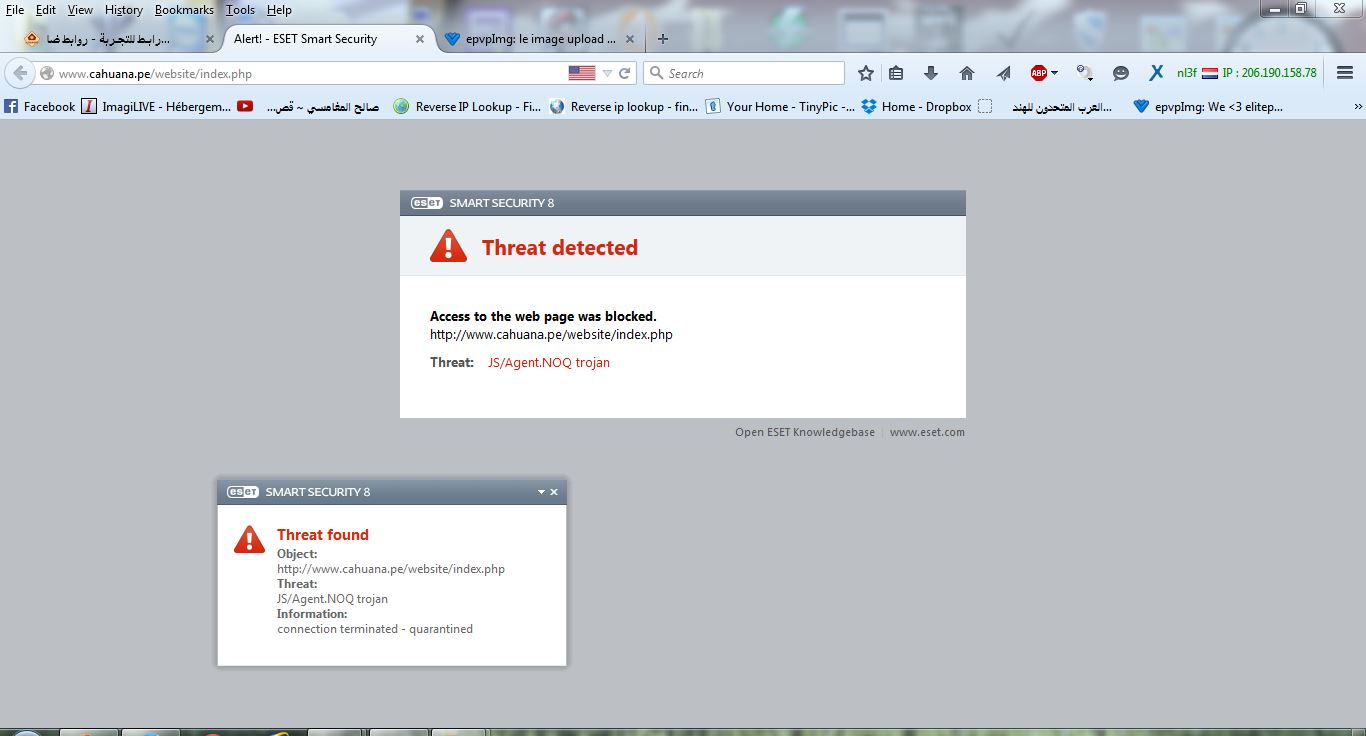The image size is (1366, 736).
Task: Open the Reverse ip lookup - fin... bookmark
Action: [624, 106]
